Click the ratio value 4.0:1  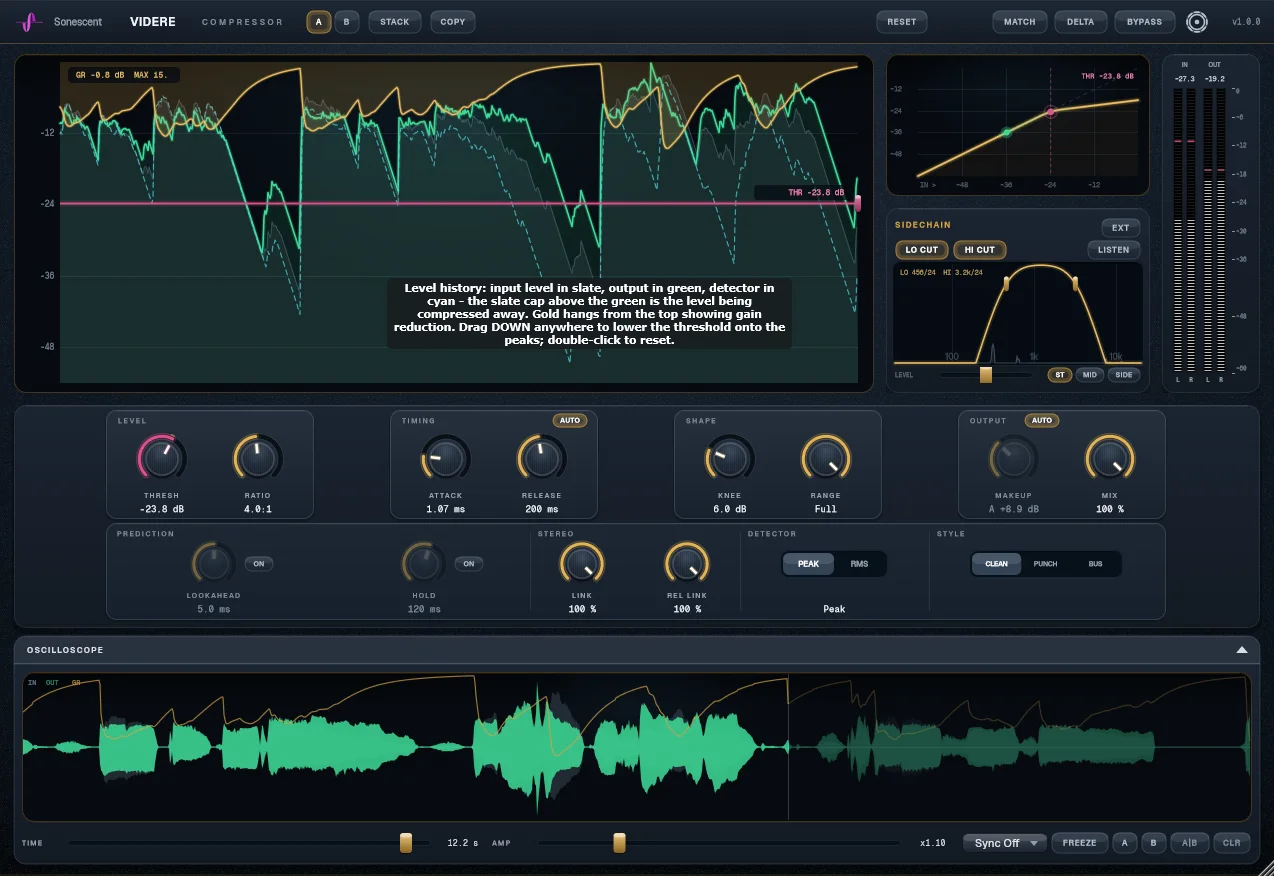257,509
